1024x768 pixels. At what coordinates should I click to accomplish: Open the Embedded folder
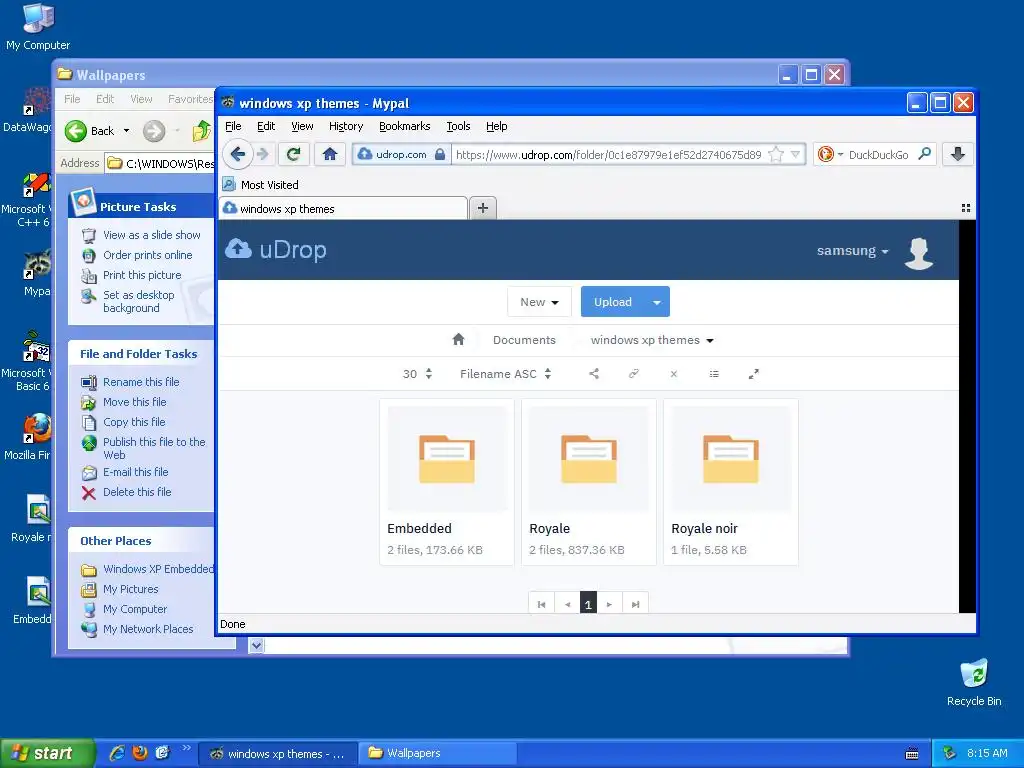[x=447, y=482]
